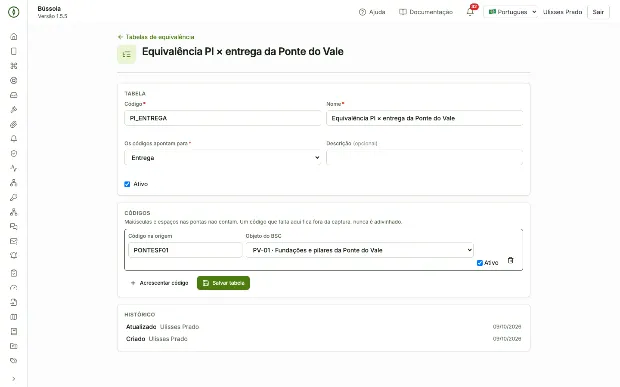
Task: Focus the Descrição optional field
Action: point(424,157)
